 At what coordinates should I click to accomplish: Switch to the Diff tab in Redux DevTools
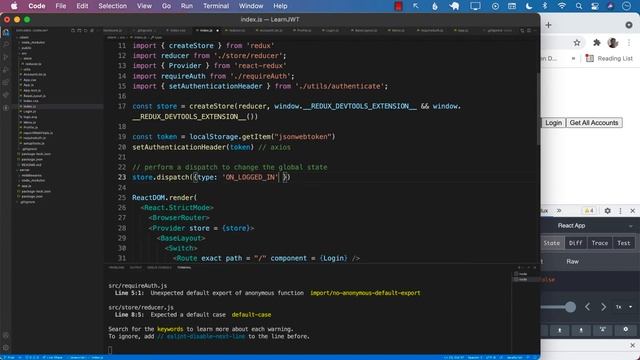[576, 243]
